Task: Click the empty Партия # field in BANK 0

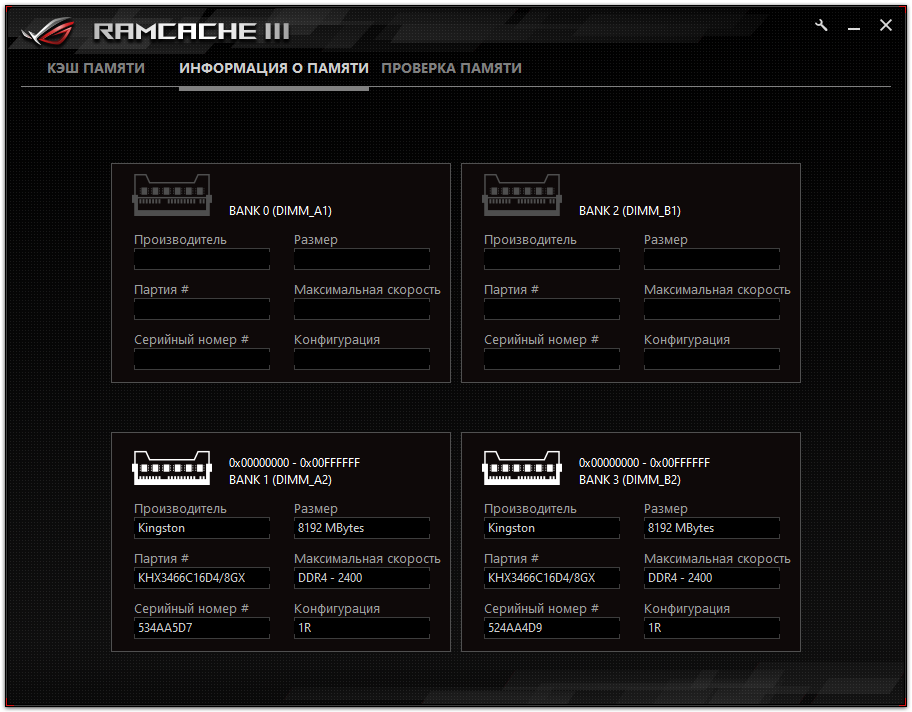Action: click(202, 309)
